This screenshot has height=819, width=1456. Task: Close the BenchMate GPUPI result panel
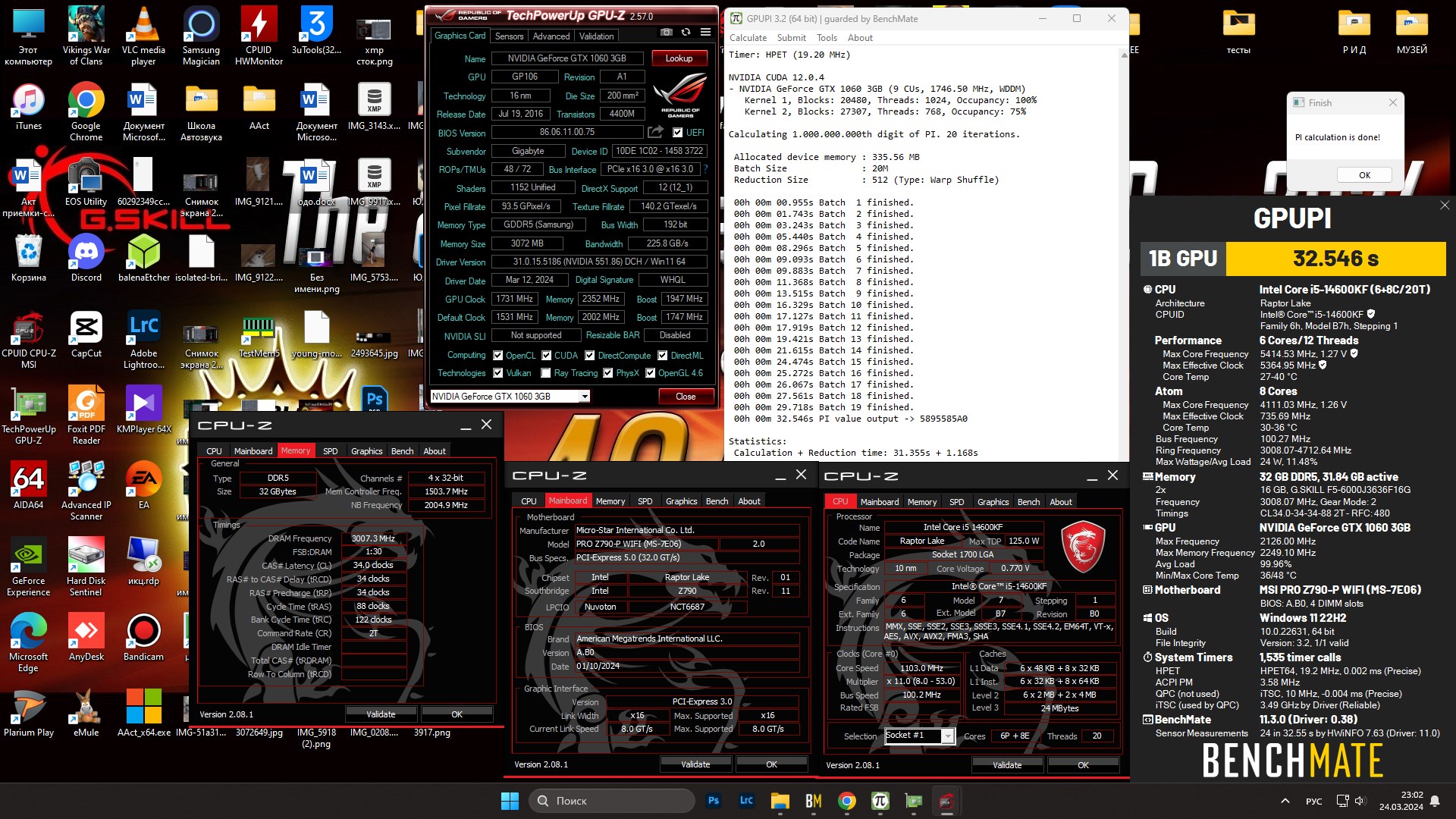click(1445, 206)
